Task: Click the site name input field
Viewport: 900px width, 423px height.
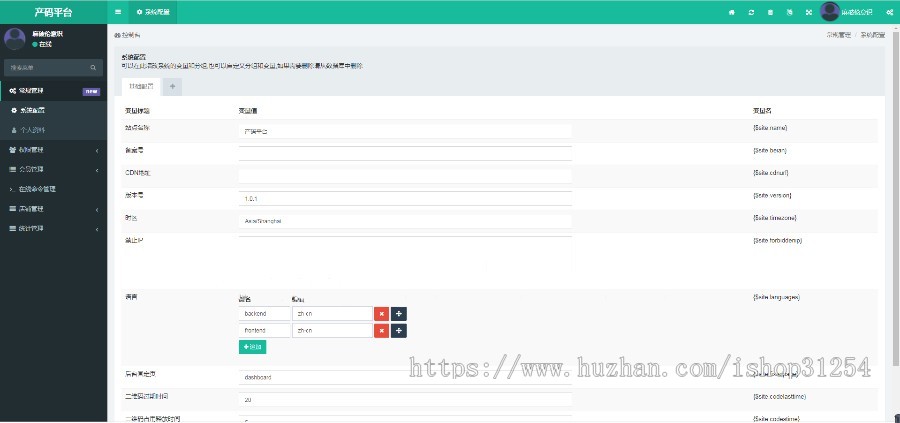Action: coord(405,131)
